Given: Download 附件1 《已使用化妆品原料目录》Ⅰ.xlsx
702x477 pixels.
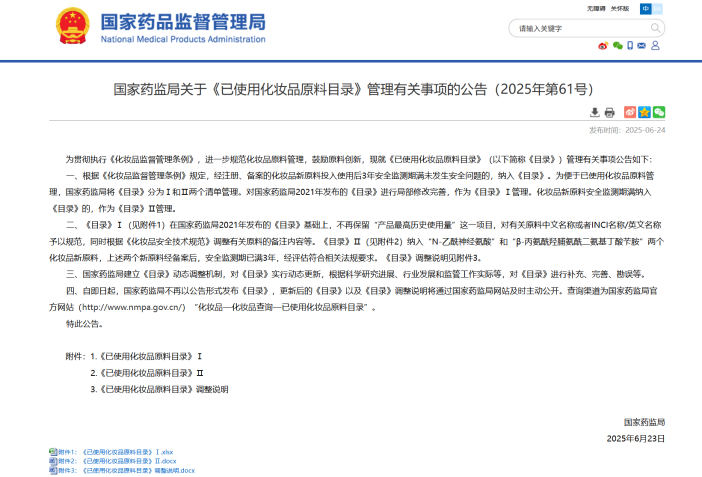Looking at the screenshot, I should point(116,452).
